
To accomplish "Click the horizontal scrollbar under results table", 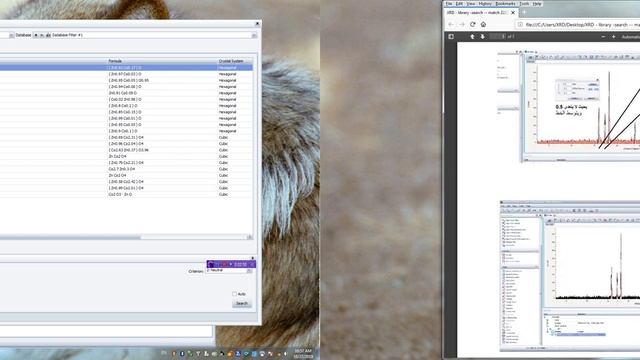I will tap(70, 237).
